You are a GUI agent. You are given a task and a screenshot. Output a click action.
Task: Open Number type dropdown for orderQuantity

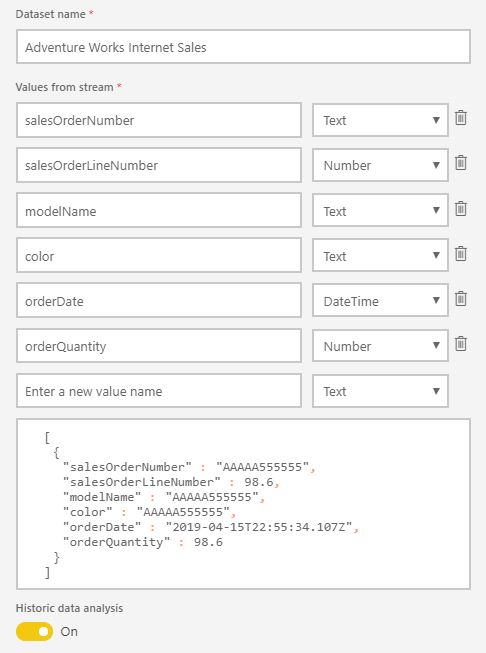click(x=380, y=346)
